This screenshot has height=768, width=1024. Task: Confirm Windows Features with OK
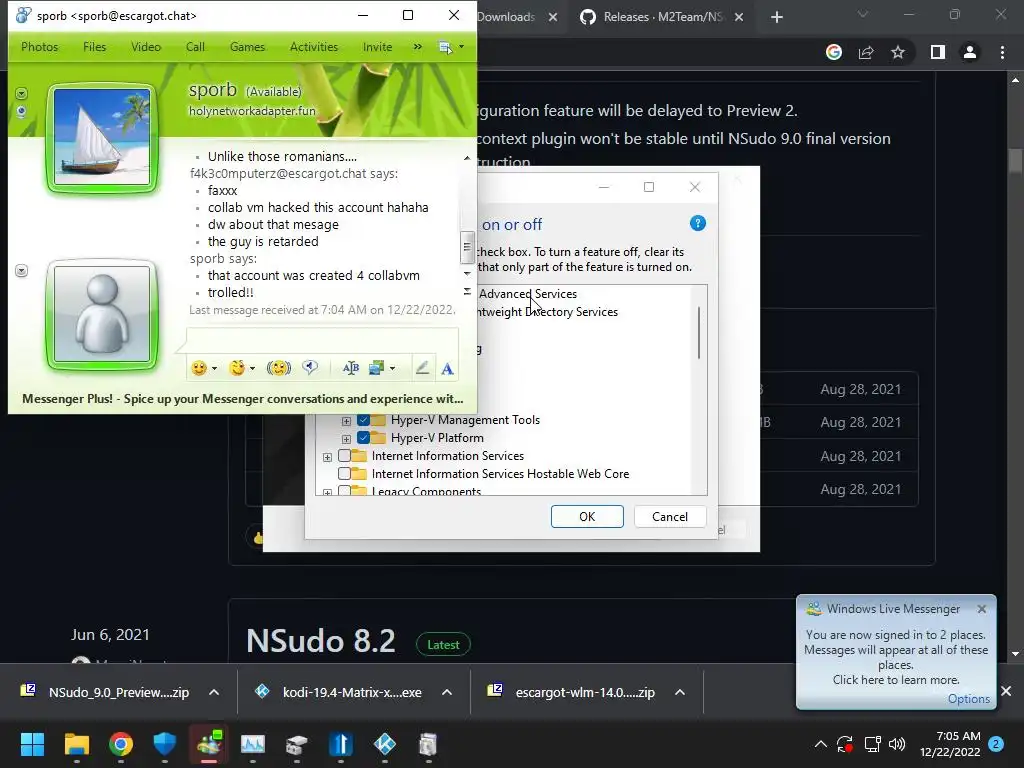tap(587, 517)
